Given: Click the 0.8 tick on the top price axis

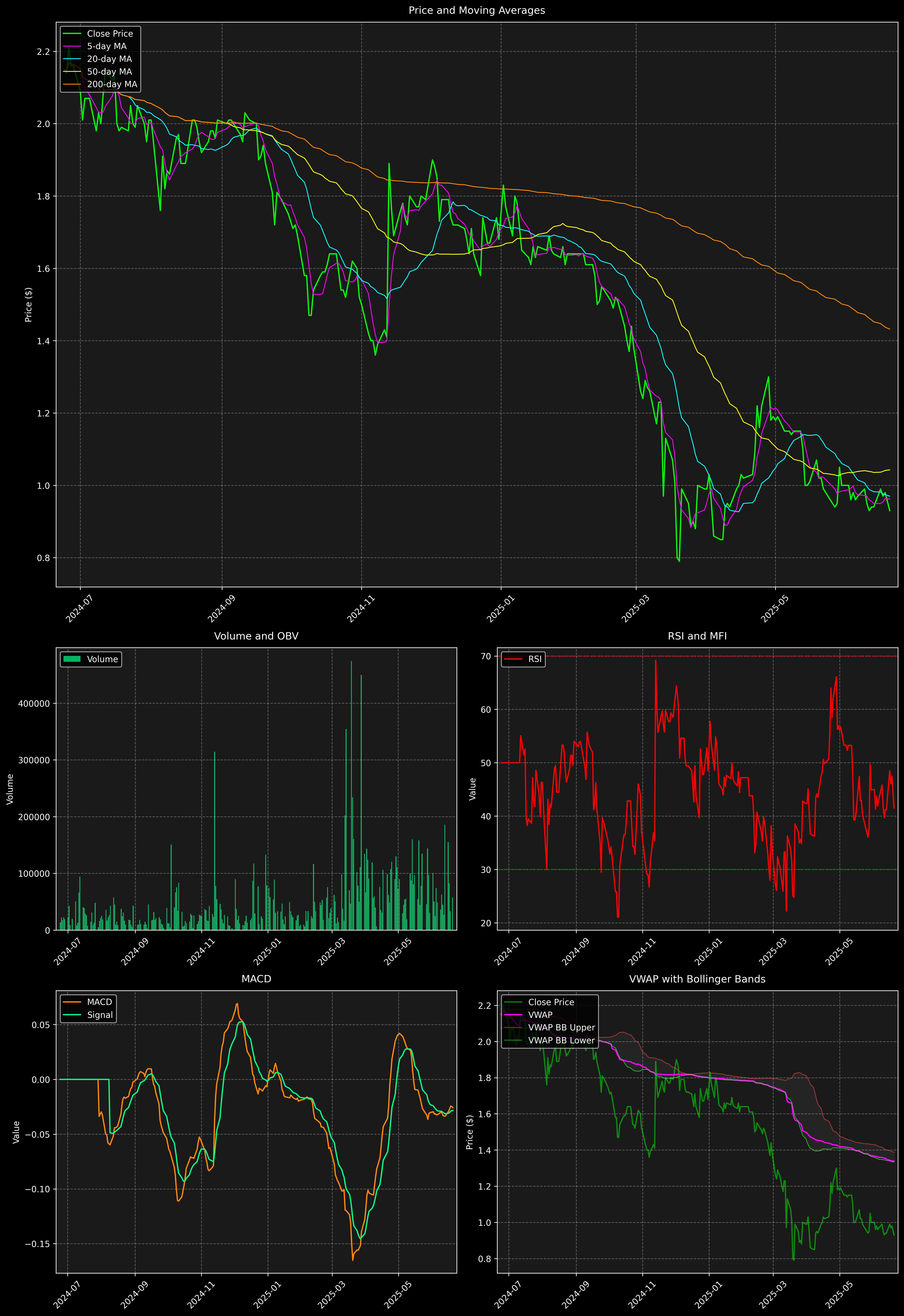Looking at the screenshot, I should point(44,558).
